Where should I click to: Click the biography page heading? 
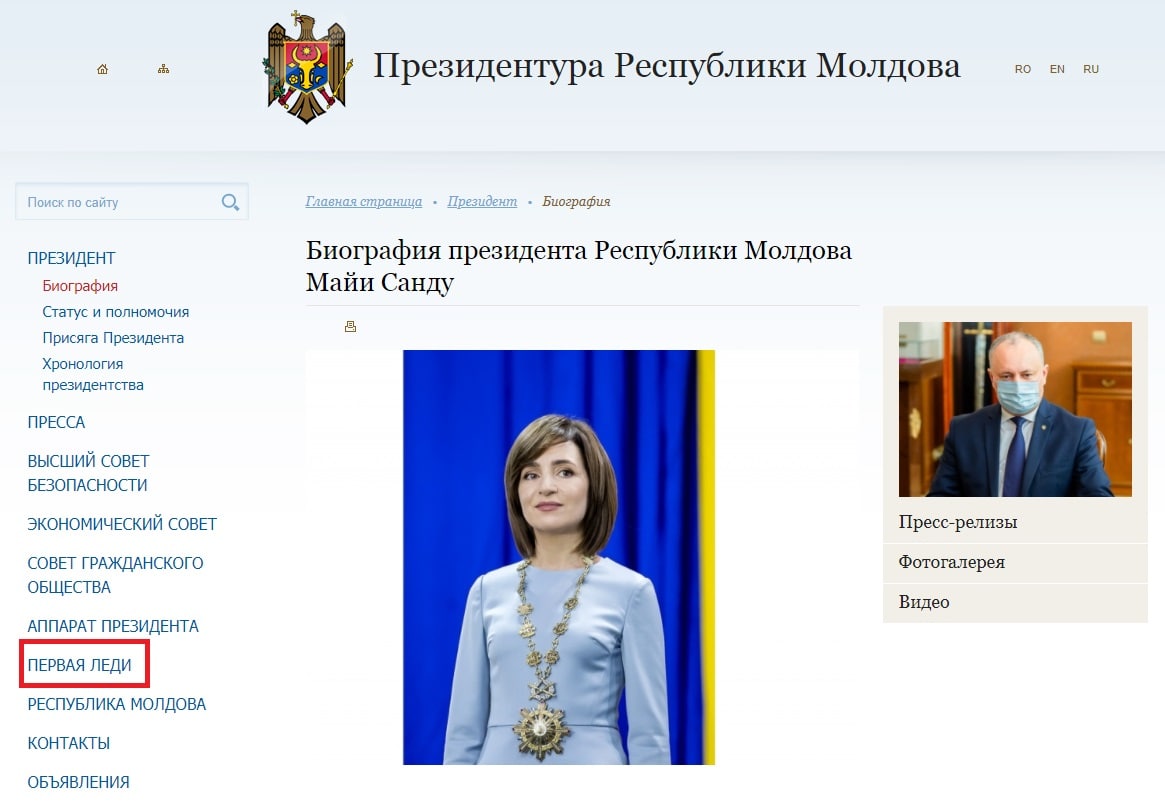[579, 266]
